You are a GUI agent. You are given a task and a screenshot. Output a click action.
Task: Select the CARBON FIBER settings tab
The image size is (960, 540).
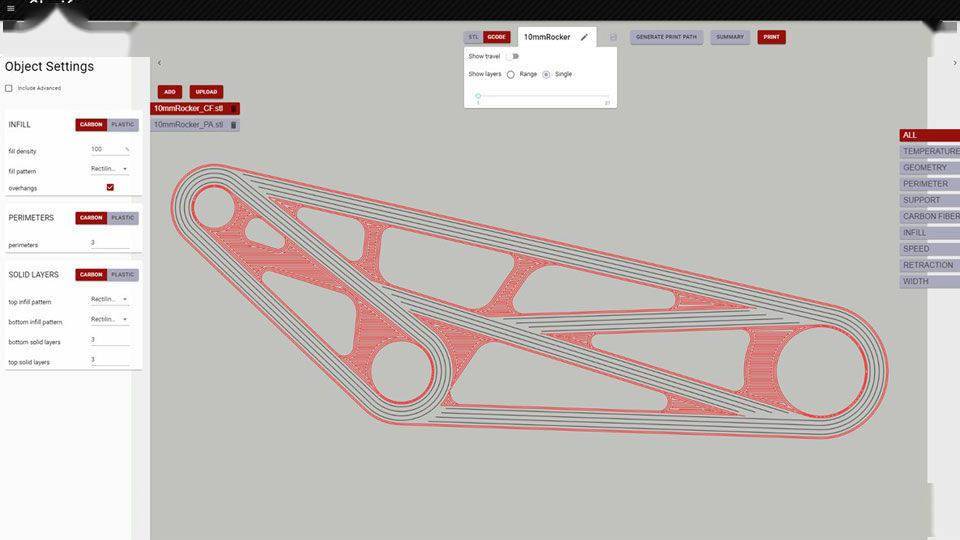[x=929, y=216]
